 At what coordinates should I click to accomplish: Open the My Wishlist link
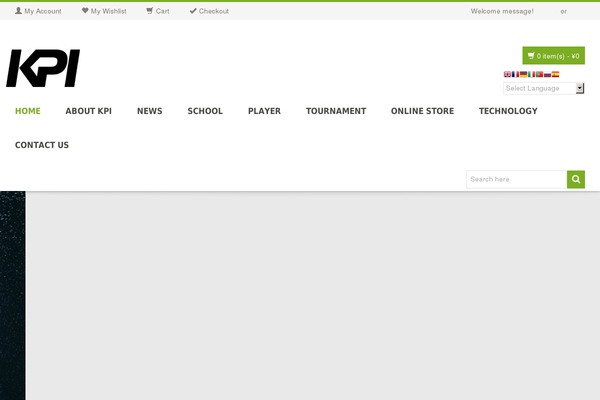pyautogui.click(x=104, y=11)
